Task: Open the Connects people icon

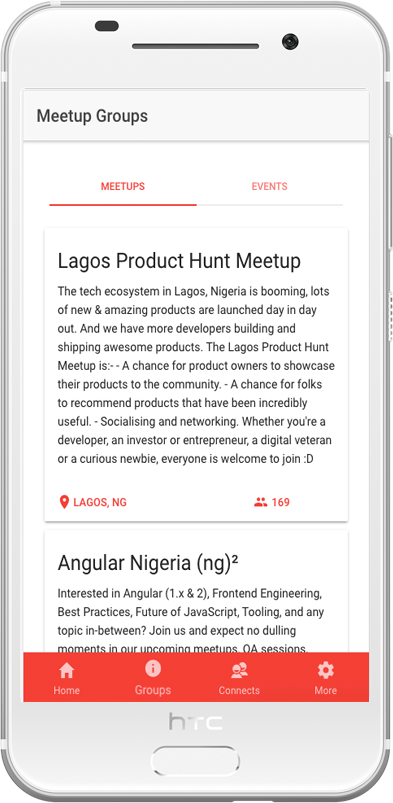Action: 239,670
